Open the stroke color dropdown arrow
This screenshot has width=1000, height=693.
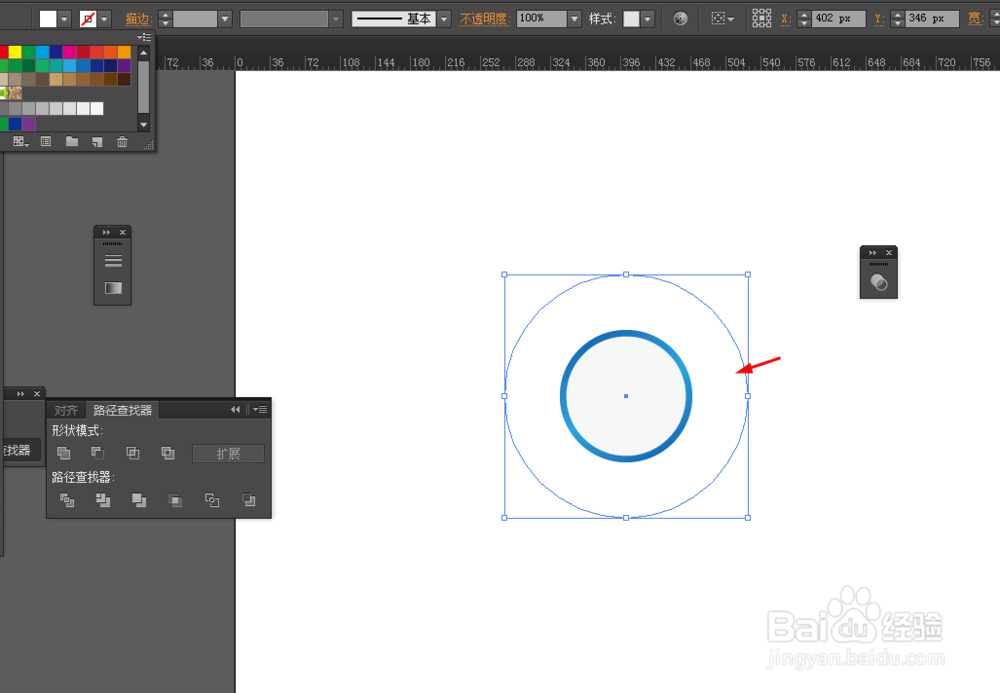(x=105, y=19)
